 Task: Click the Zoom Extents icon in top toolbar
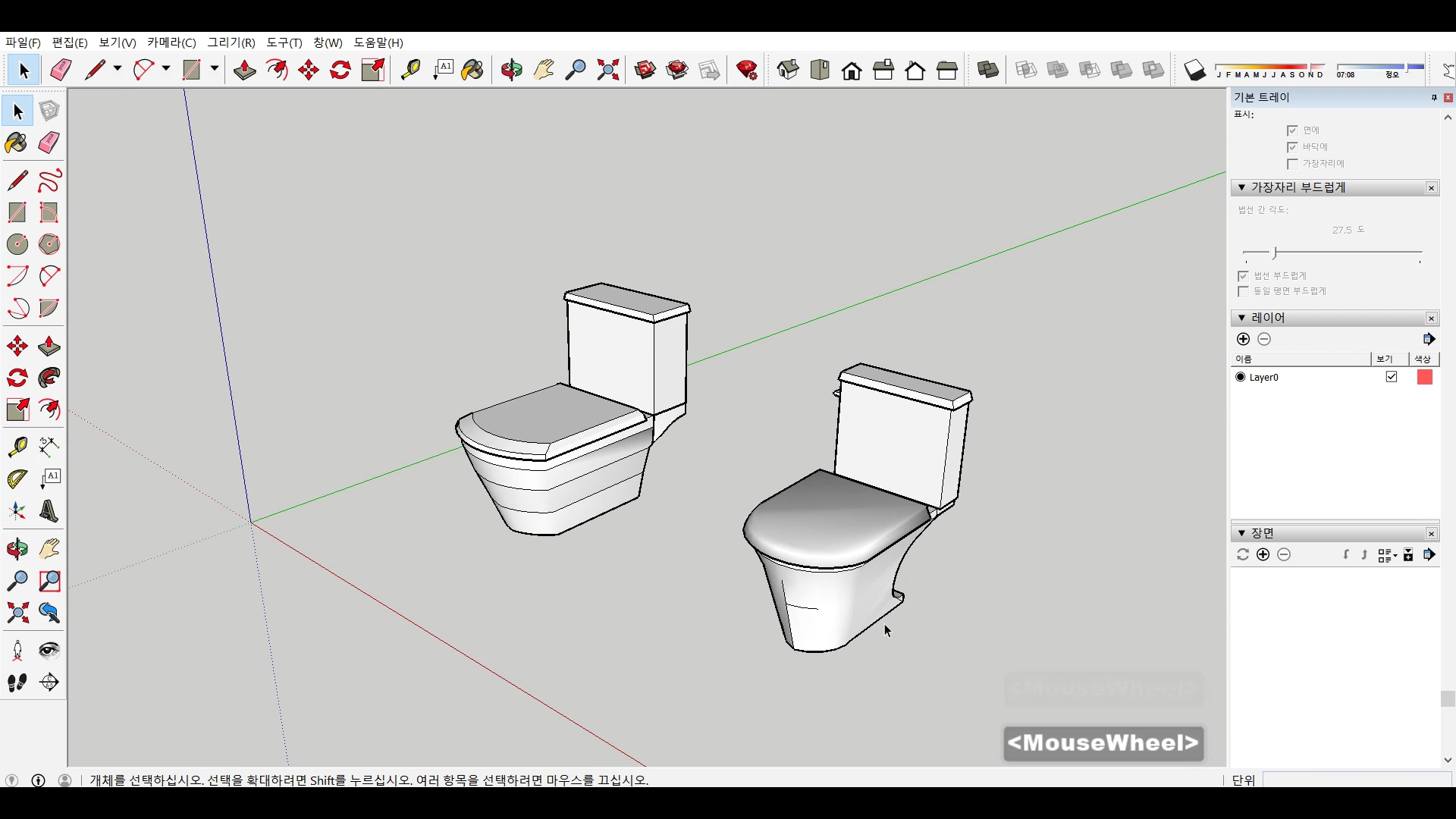(x=608, y=71)
